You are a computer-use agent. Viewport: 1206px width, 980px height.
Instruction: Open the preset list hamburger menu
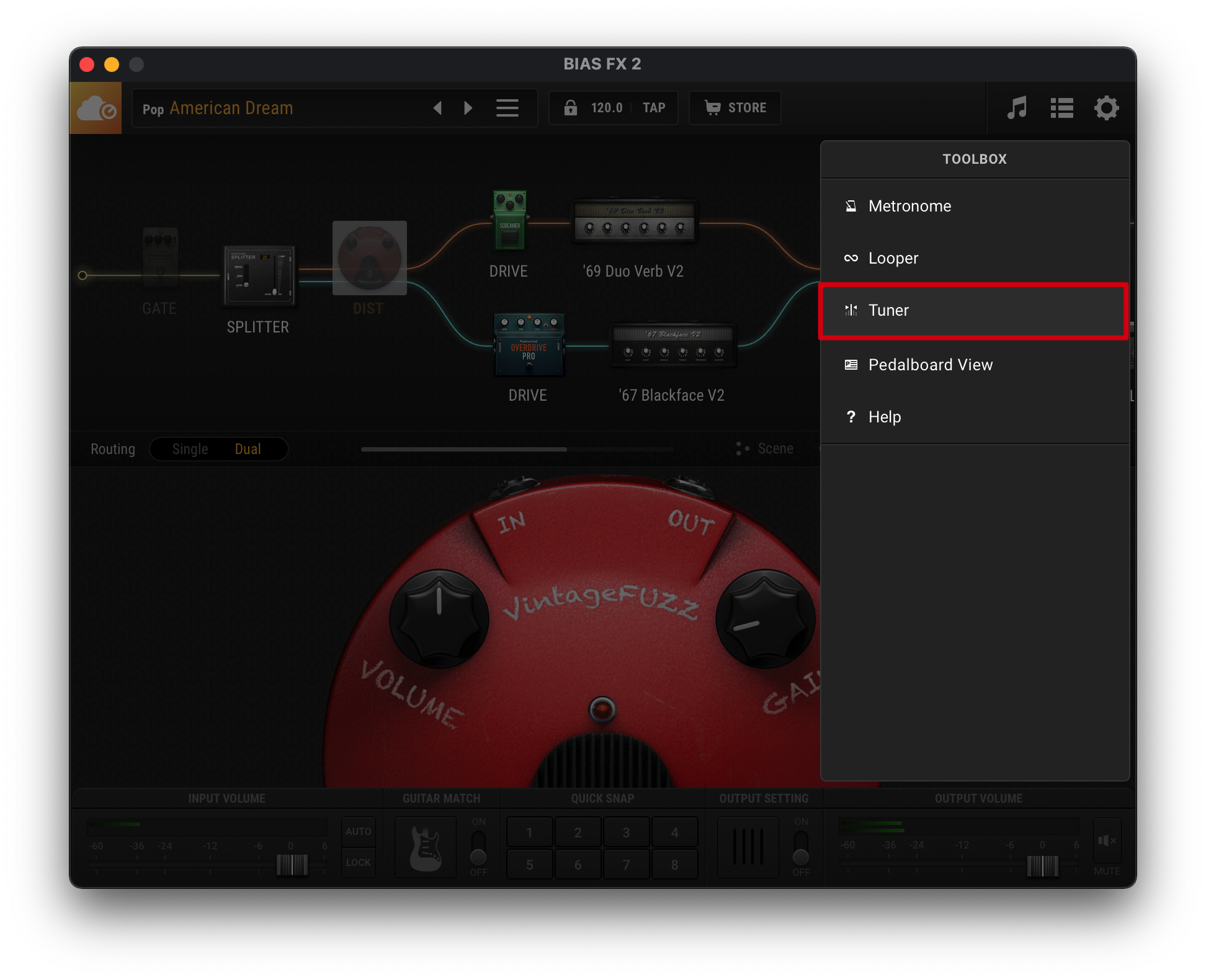click(x=507, y=108)
